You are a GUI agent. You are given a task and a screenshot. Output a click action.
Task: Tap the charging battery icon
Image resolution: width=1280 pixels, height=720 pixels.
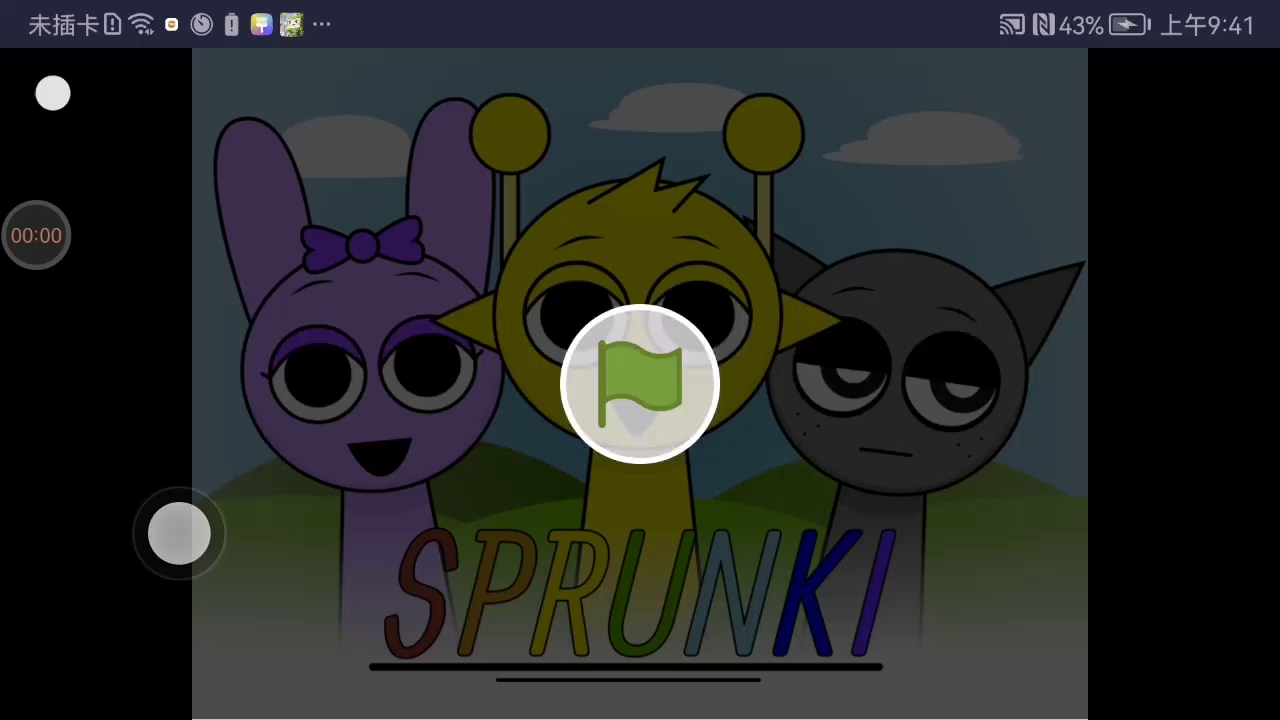click(1130, 25)
